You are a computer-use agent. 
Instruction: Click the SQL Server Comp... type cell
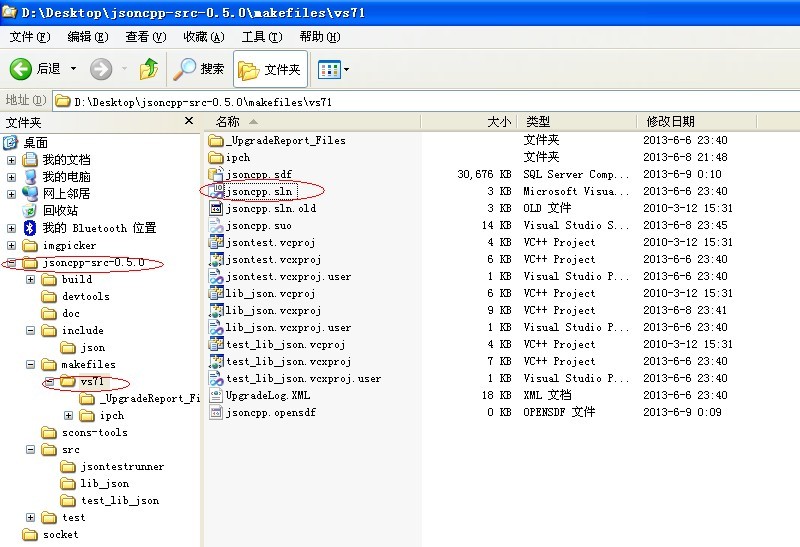click(x=576, y=174)
